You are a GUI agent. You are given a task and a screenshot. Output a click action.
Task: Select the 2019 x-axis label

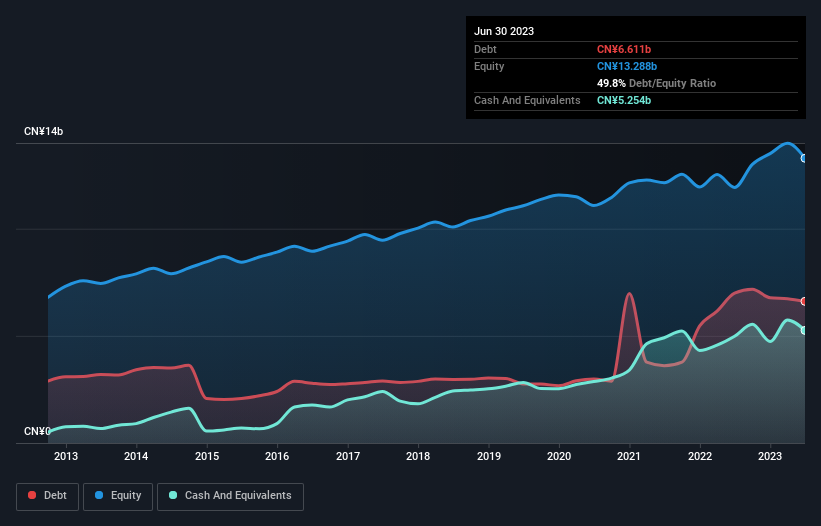[489, 456]
